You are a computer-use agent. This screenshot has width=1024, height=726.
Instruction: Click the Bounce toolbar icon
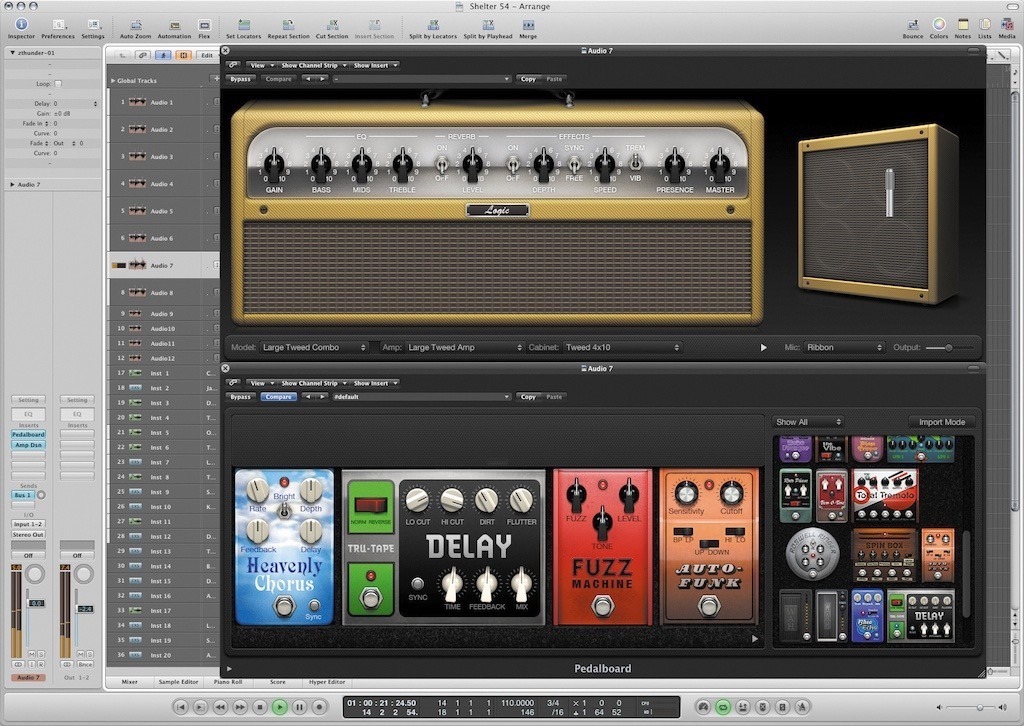pos(913,25)
